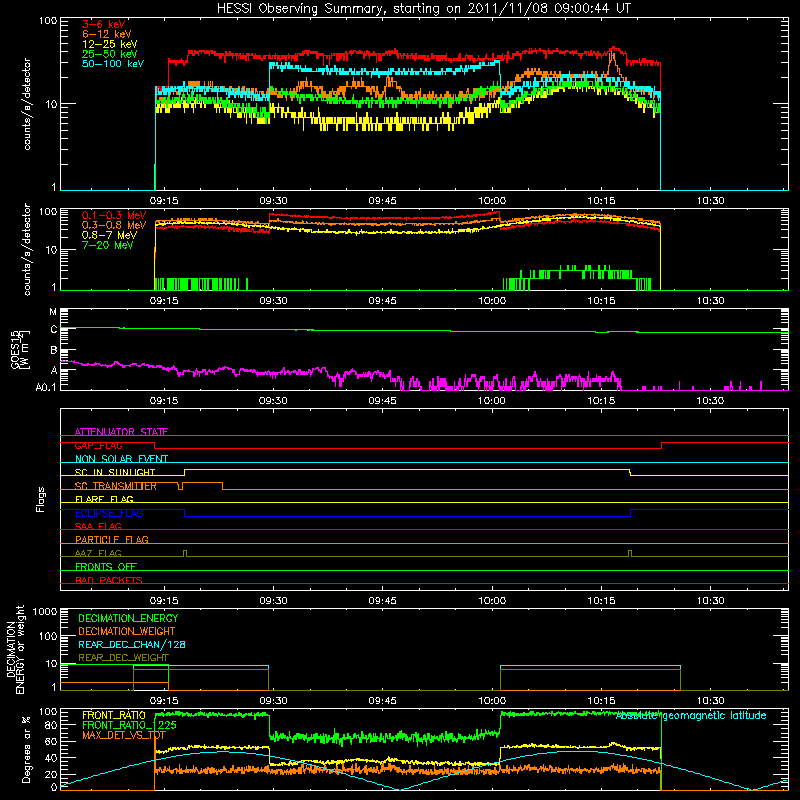This screenshot has width=800, height=800.
Task: Pick the 12-25 keV legend label
Action: coord(110,44)
